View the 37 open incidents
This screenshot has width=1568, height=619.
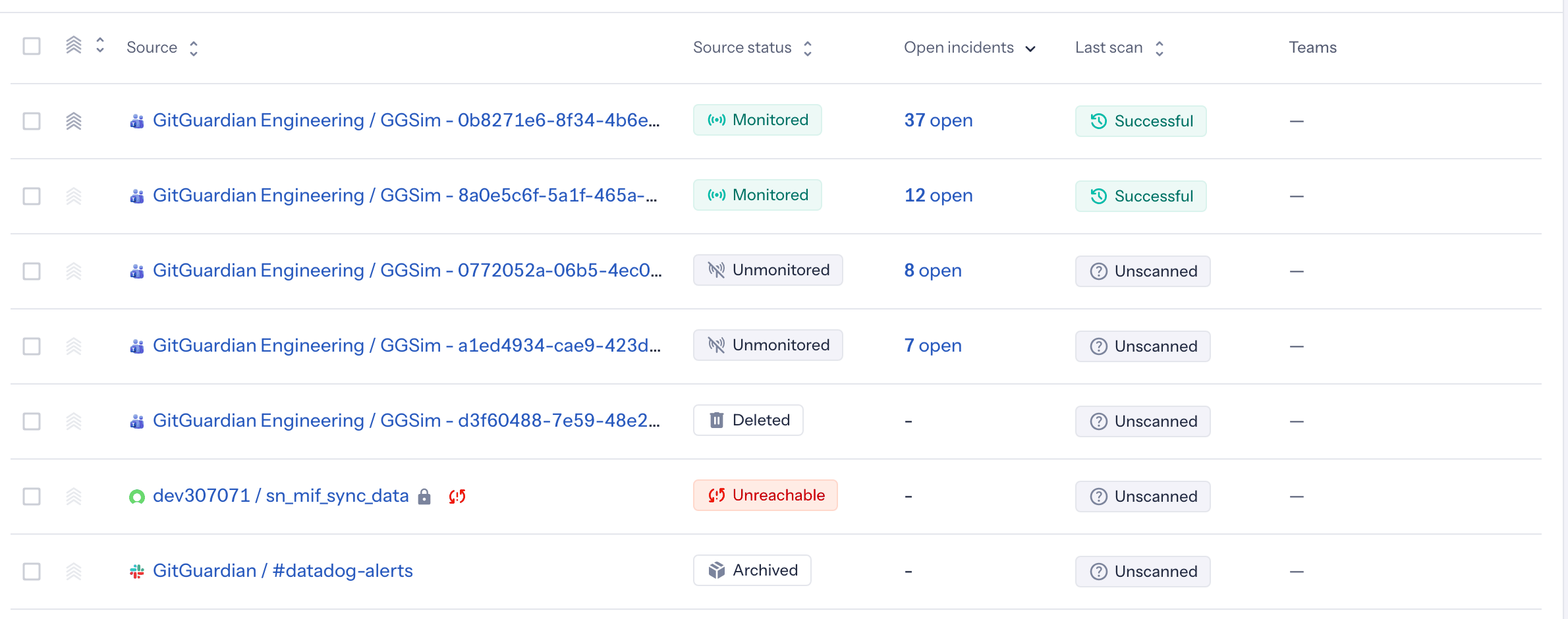coord(938,121)
